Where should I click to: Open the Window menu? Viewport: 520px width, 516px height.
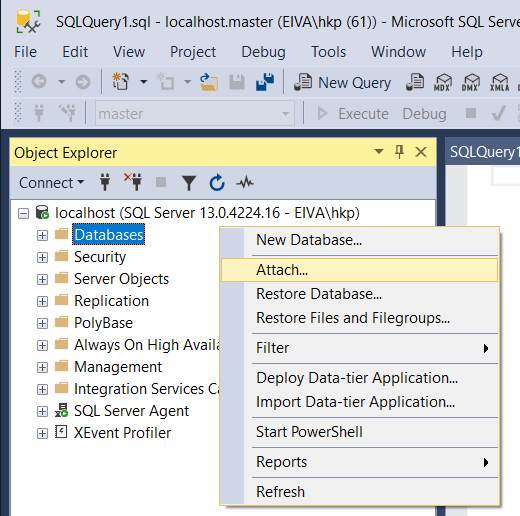398,52
